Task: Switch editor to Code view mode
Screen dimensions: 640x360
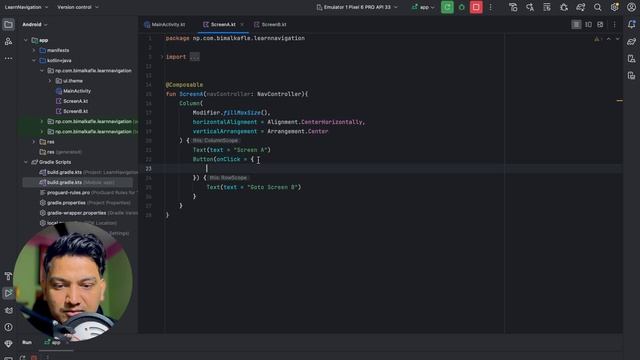Action: pyautogui.click(x=576, y=24)
